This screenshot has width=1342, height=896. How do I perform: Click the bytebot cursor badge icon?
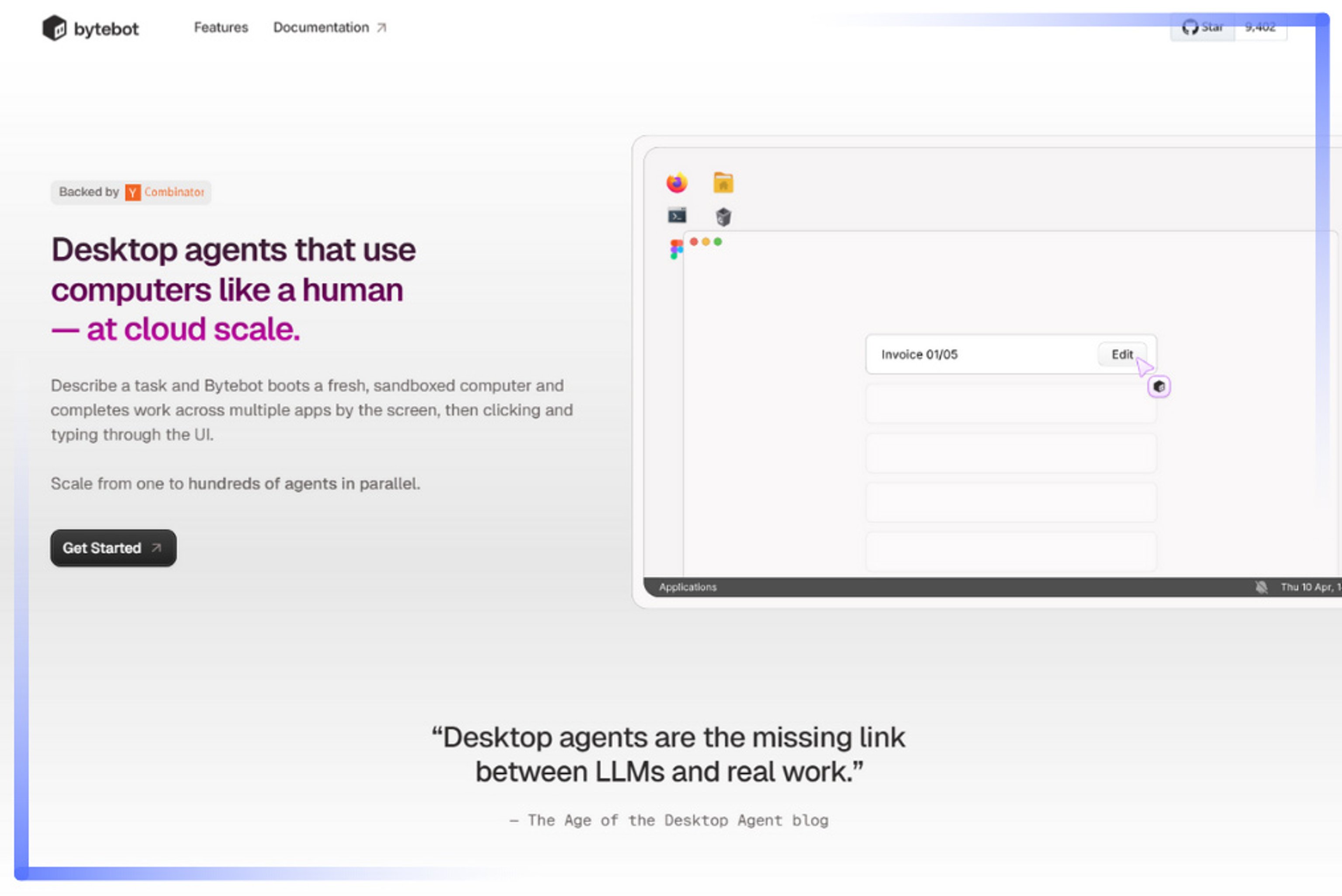point(1159,387)
